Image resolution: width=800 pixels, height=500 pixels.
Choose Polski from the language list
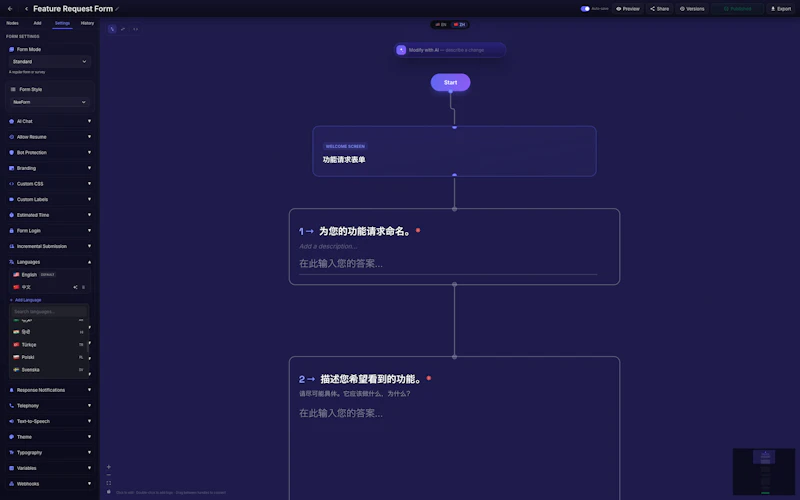click(x=49, y=357)
